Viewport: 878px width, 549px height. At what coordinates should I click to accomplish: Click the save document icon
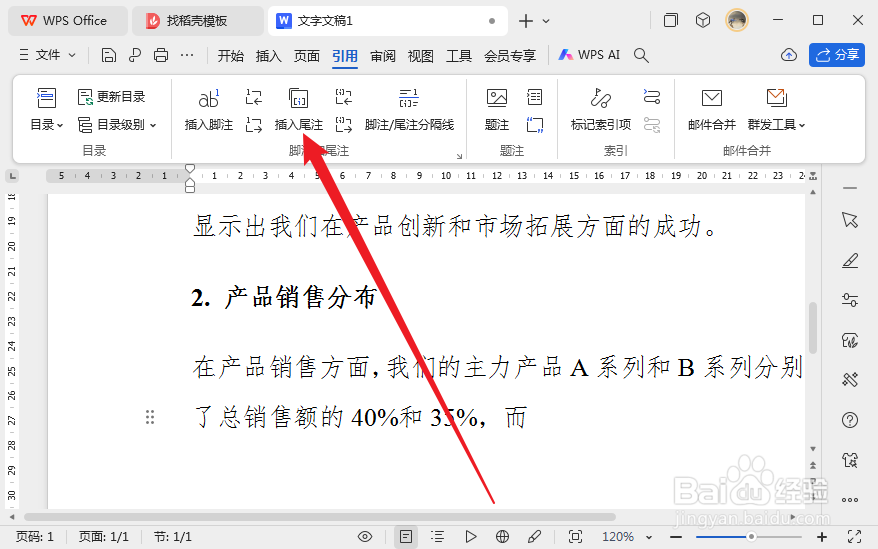click(x=109, y=55)
